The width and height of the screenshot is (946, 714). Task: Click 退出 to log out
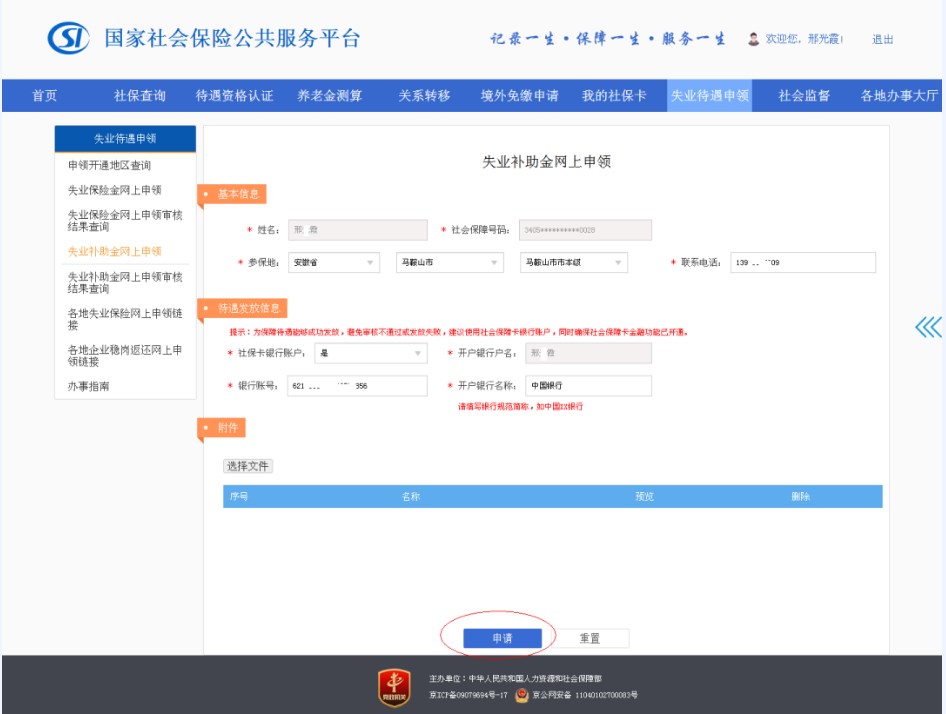(882, 39)
